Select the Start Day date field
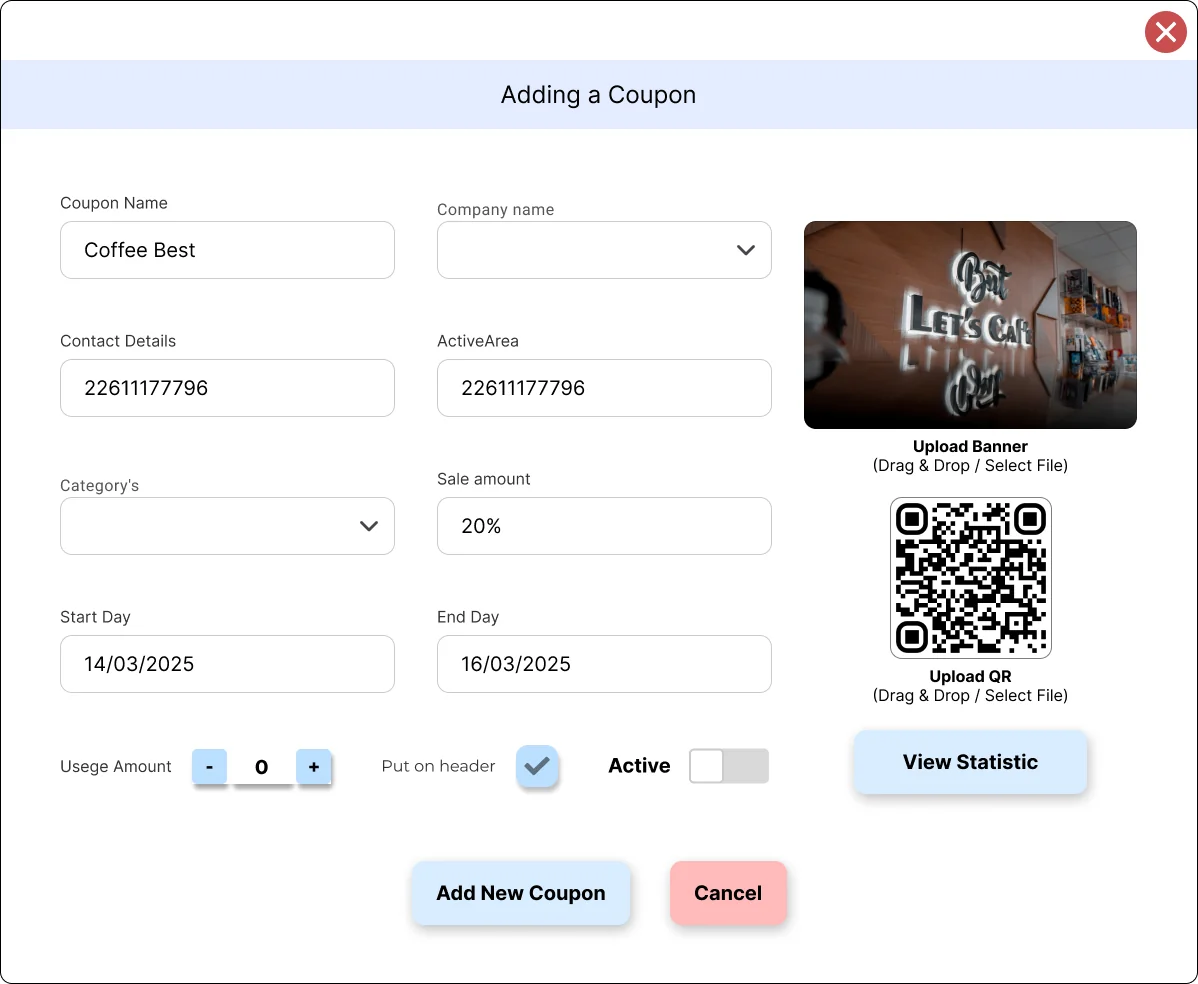Image resolution: width=1198 pixels, height=984 pixels. [227, 664]
